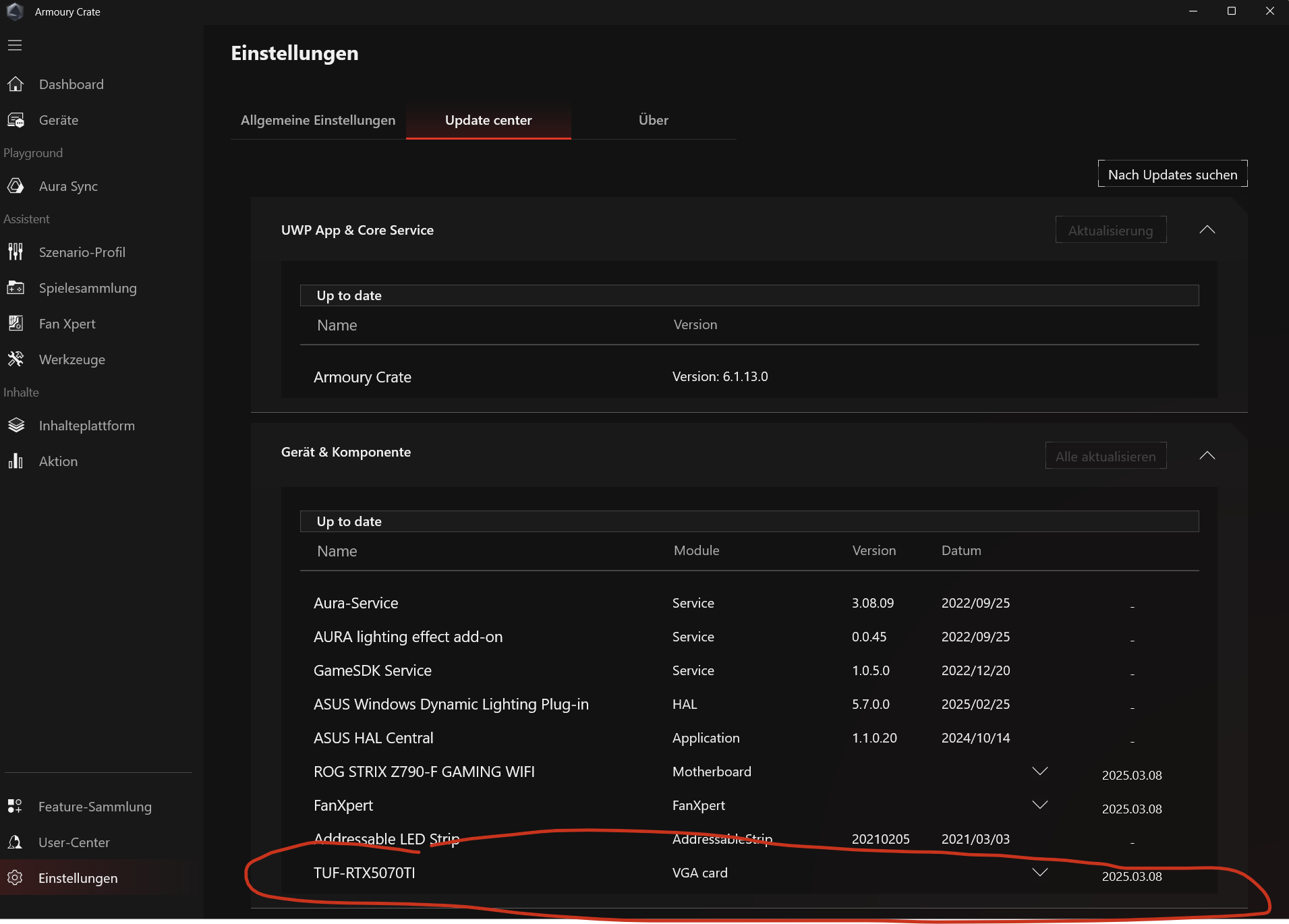Image resolution: width=1289 pixels, height=924 pixels.
Task: Click Nach Updates suchen
Action: [x=1172, y=173]
